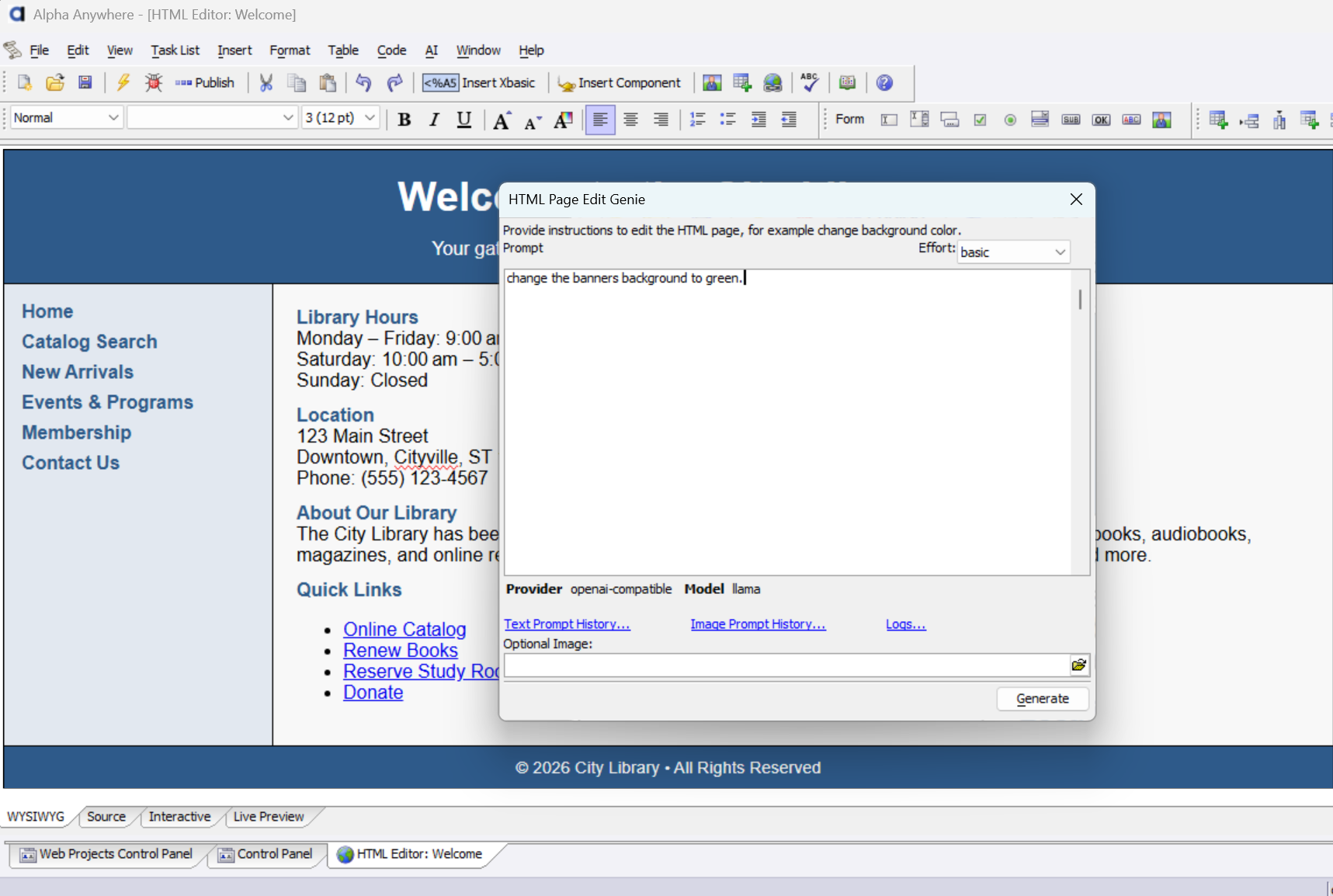Open the empty font name dropdown

pyautogui.click(x=213, y=118)
